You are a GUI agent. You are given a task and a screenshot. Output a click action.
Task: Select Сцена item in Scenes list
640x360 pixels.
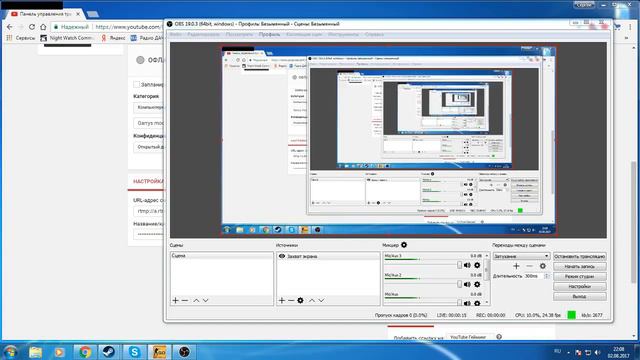coord(222,256)
